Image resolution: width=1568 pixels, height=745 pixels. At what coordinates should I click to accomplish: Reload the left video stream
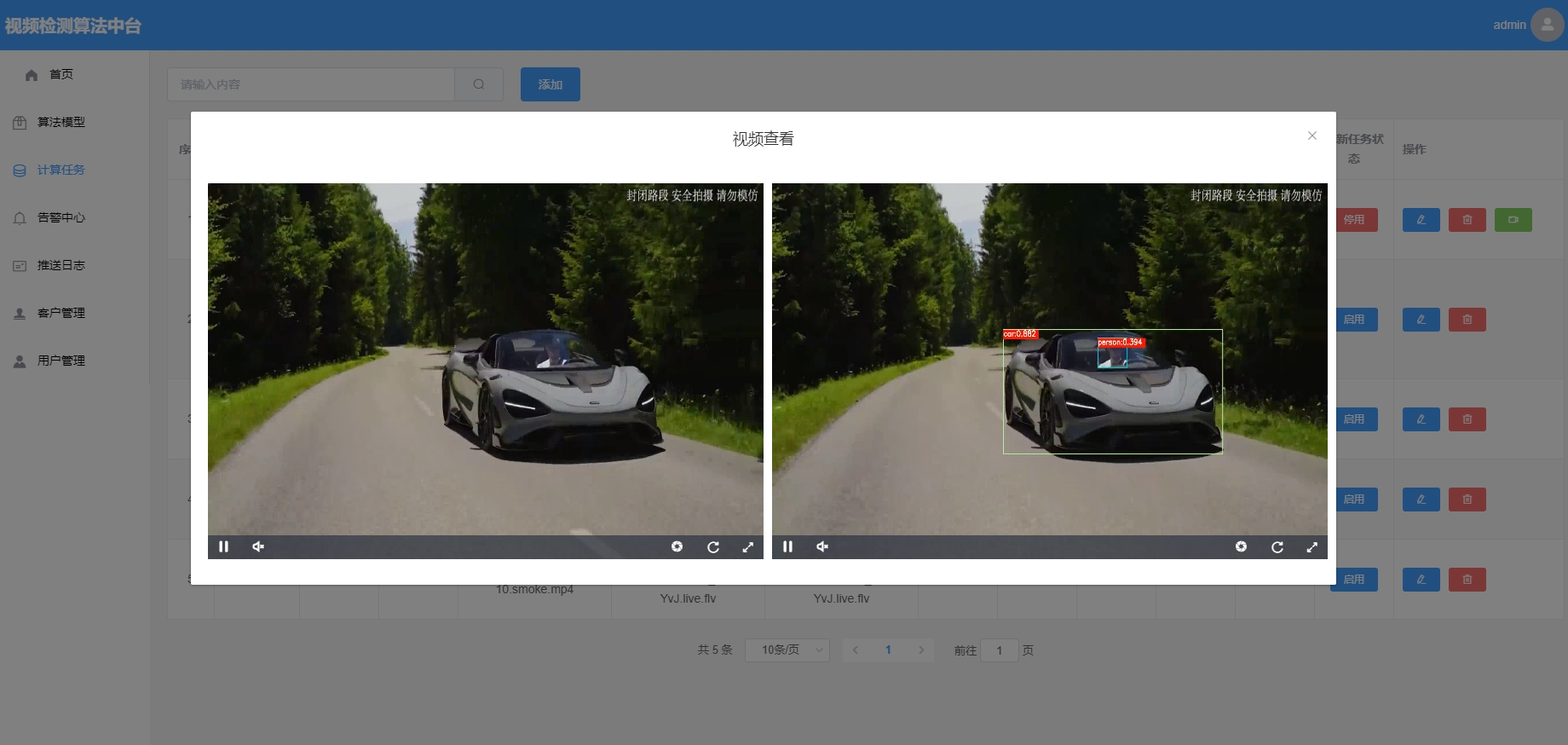pyautogui.click(x=713, y=546)
